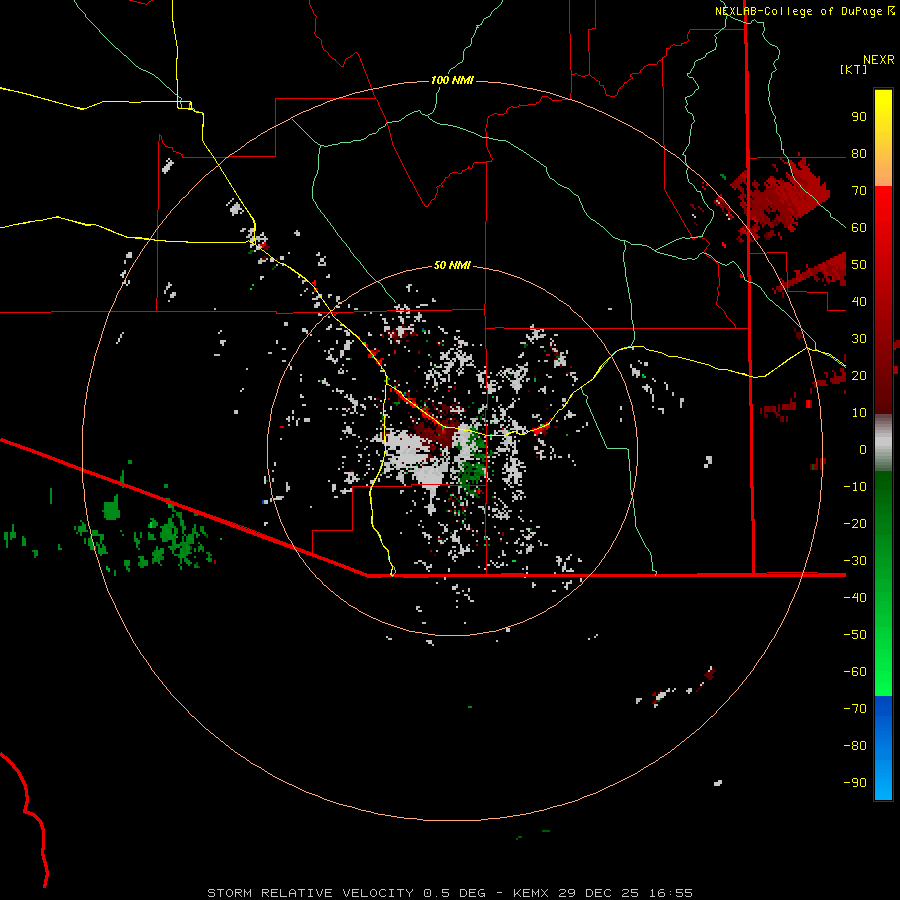Click the gray zero-velocity color bar segment

(x=883, y=443)
